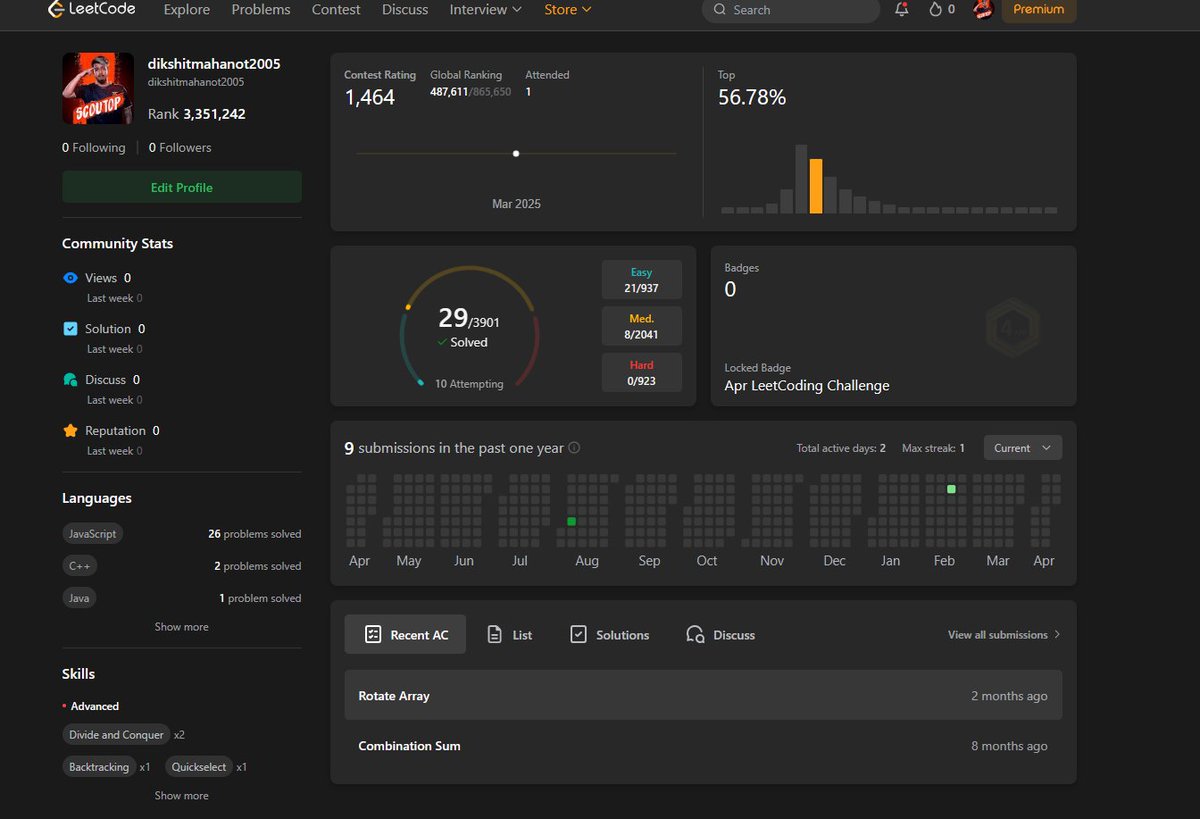
Task: Click the JavaScript language tag
Action: (92, 534)
